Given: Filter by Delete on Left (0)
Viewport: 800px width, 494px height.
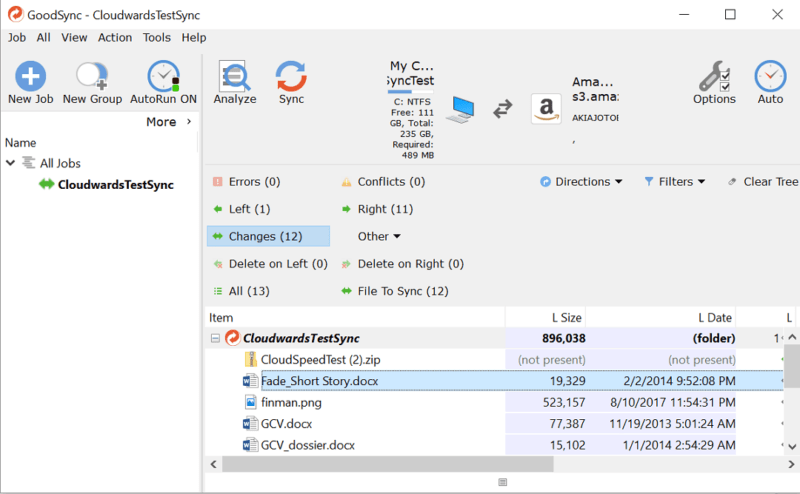Looking at the screenshot, I should click(270, 264).
